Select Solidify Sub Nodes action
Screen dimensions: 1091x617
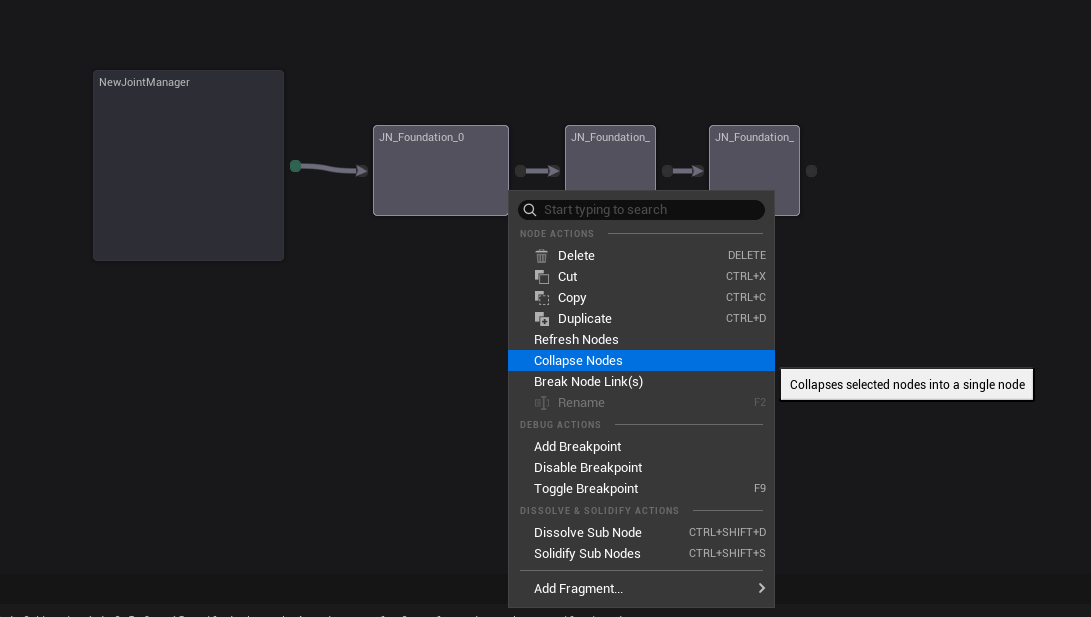point(587,554)
